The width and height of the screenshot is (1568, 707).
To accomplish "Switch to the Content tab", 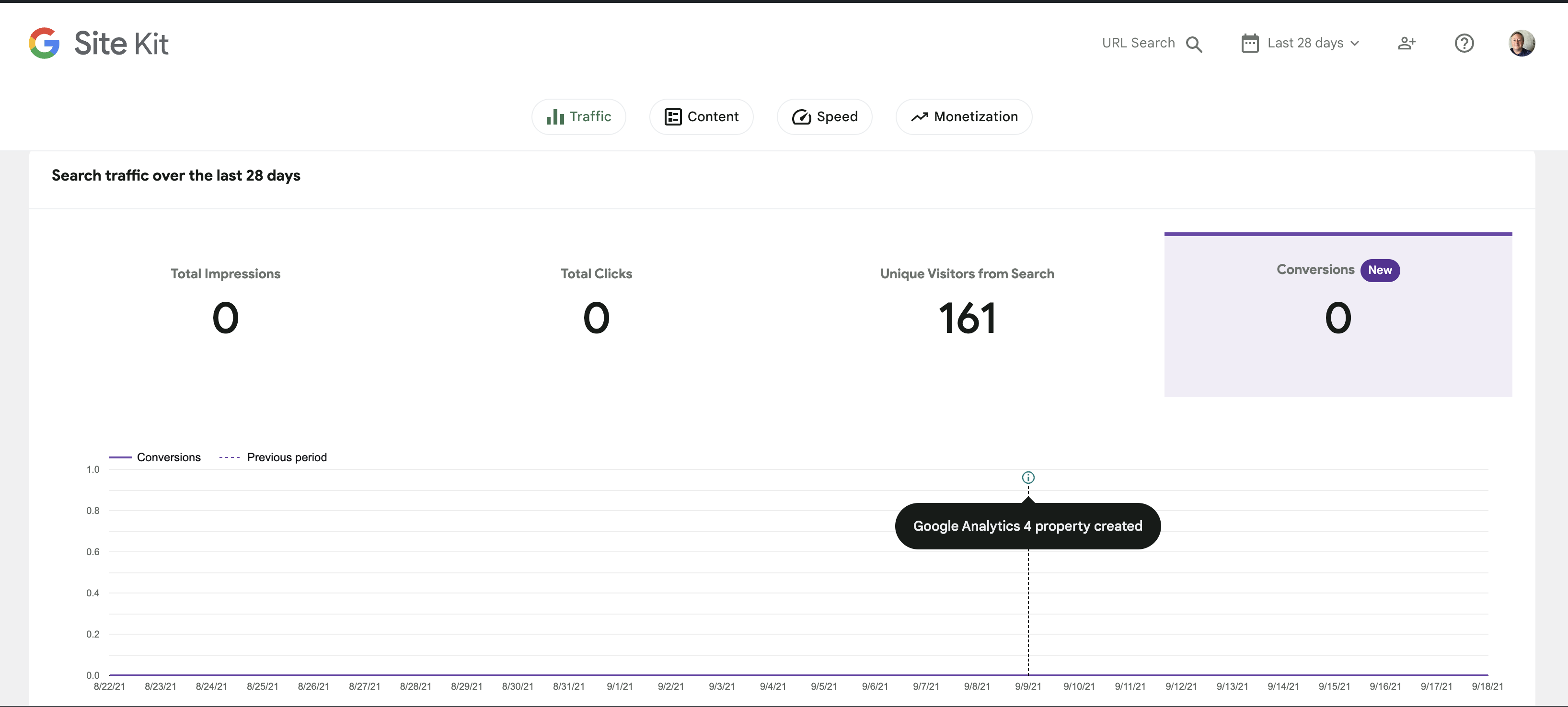I will (x=701, y=116).
